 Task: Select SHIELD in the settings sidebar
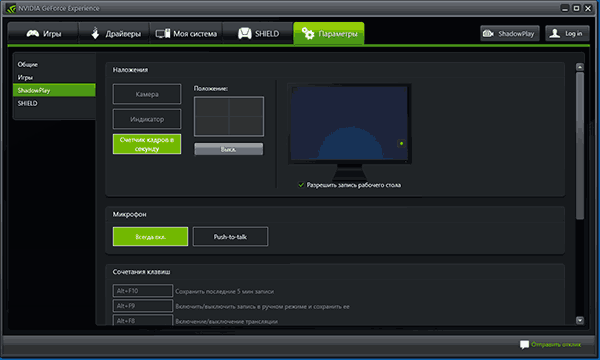click(54, 103)
